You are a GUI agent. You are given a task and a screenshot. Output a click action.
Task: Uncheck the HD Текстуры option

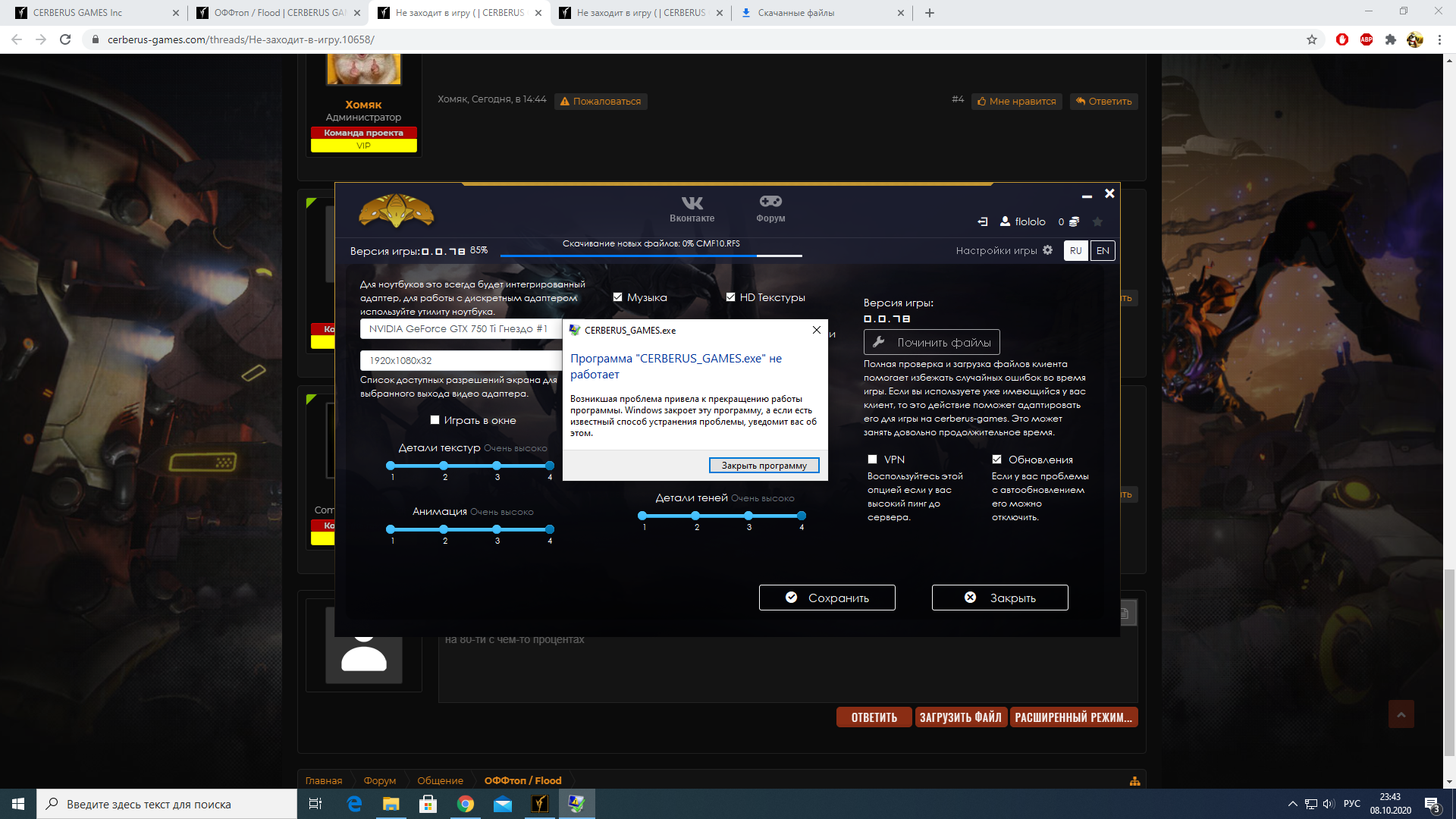731,297
